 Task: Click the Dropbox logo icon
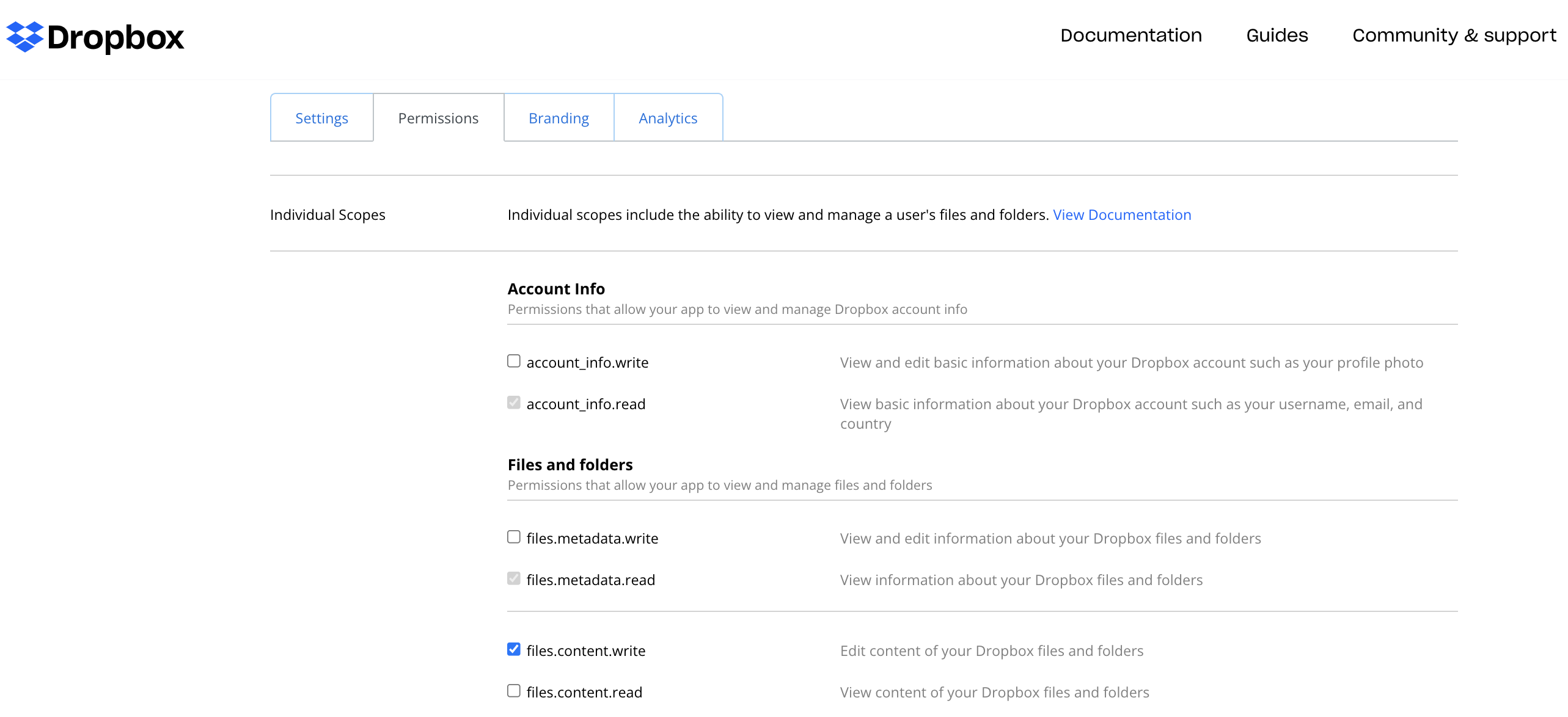(24, 37)
